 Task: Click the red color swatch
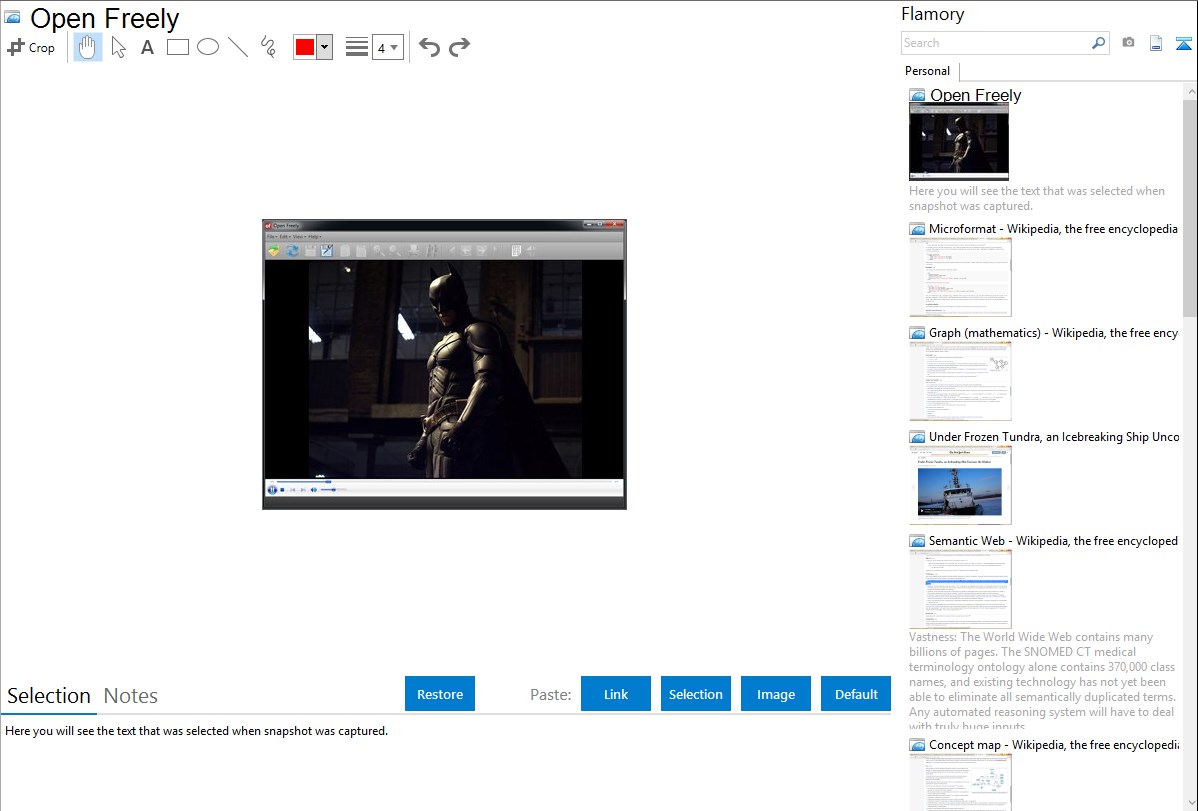(305, 47)
